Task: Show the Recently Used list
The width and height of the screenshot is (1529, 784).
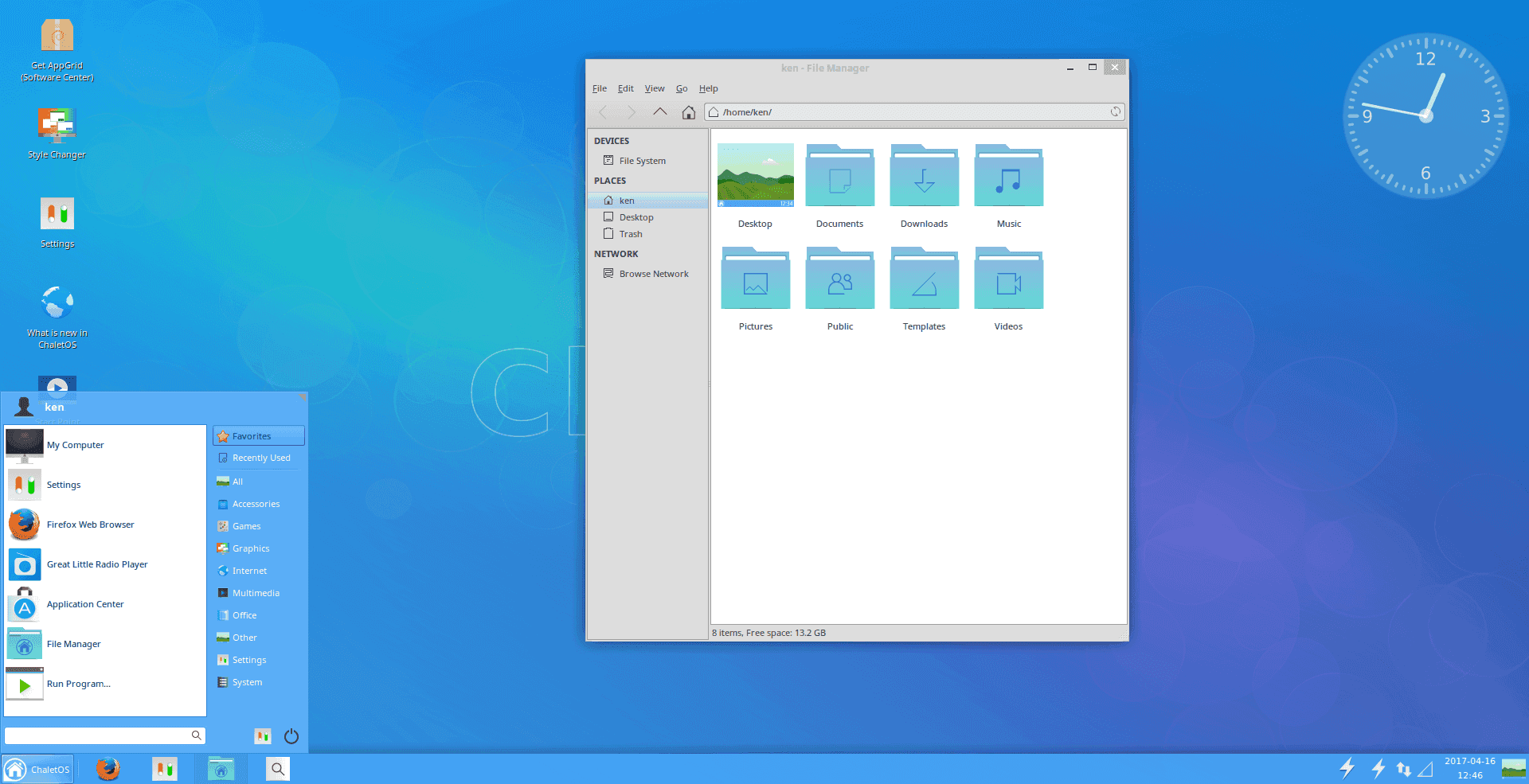Action: click(260, 458)
